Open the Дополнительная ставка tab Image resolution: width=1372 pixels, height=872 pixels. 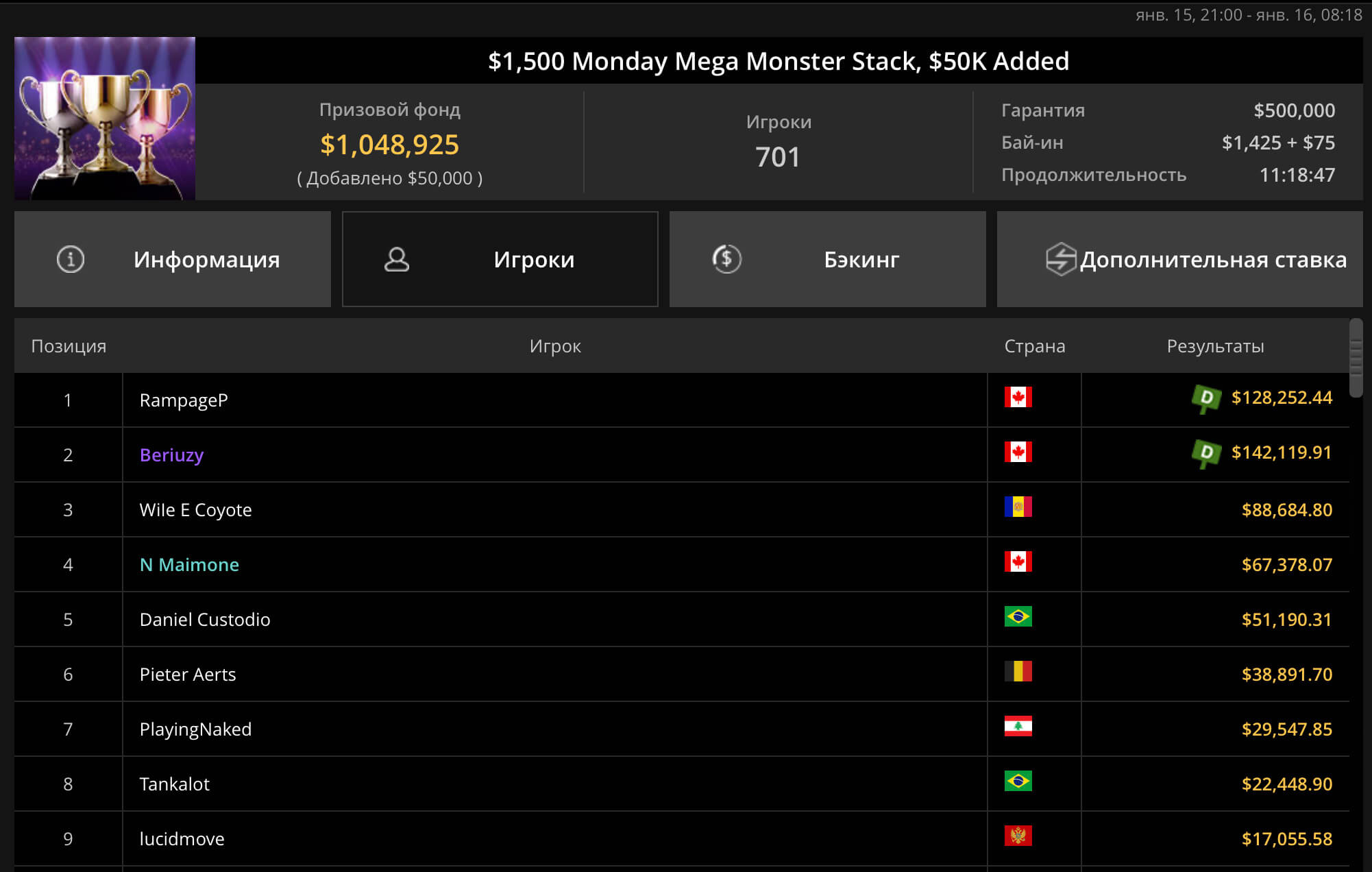1179,259
